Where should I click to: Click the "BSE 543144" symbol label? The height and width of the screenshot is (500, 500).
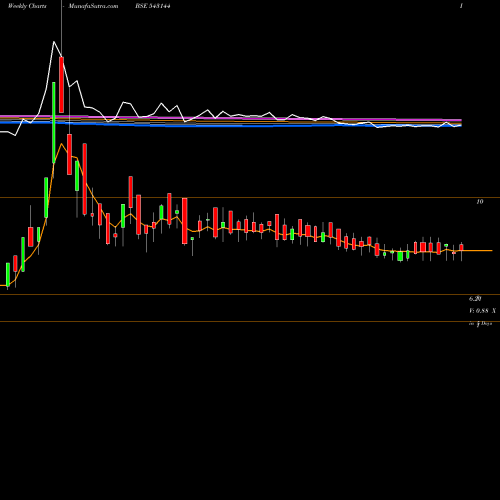coord(153,6)
